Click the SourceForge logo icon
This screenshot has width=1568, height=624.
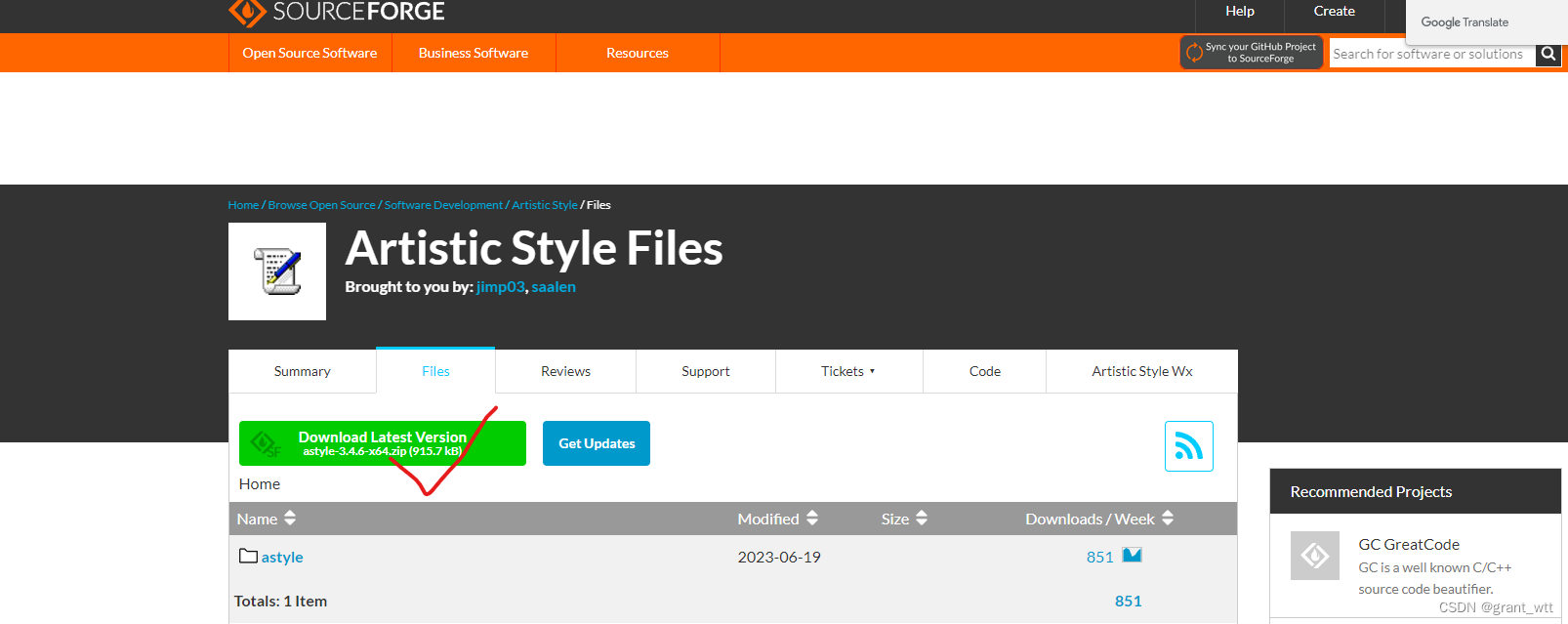[x=247, y=12]
